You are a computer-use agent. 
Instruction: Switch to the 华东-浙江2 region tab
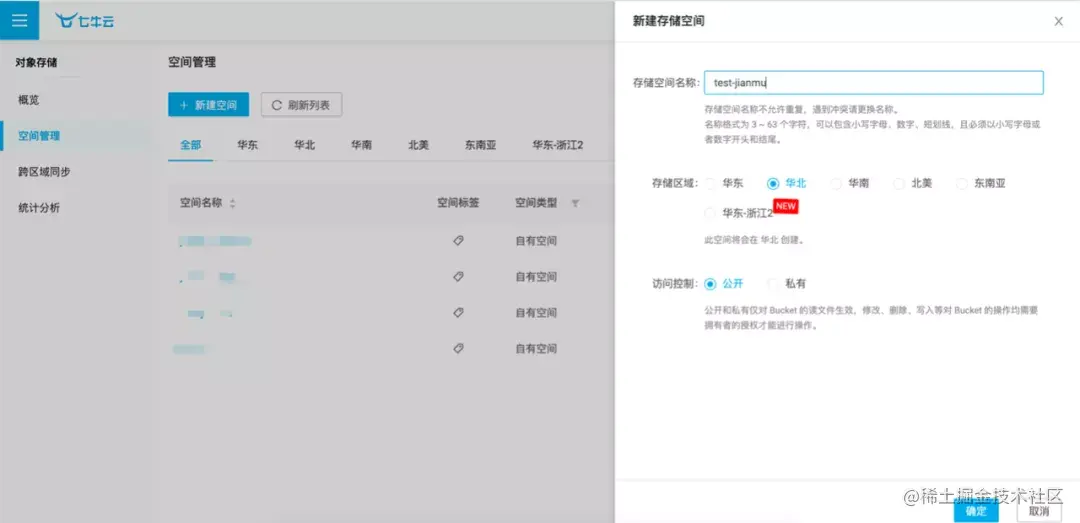pos(558,145)
